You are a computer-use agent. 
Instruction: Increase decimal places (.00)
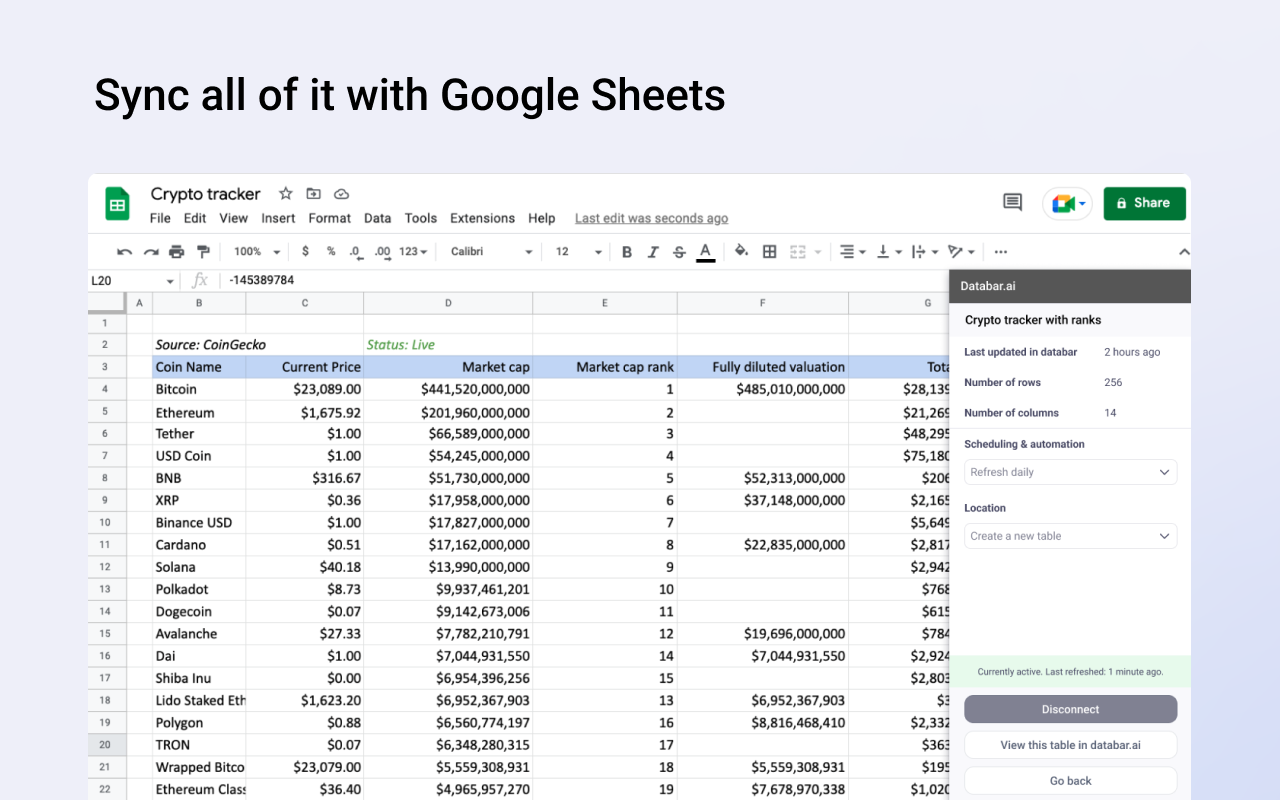[382, 252]
